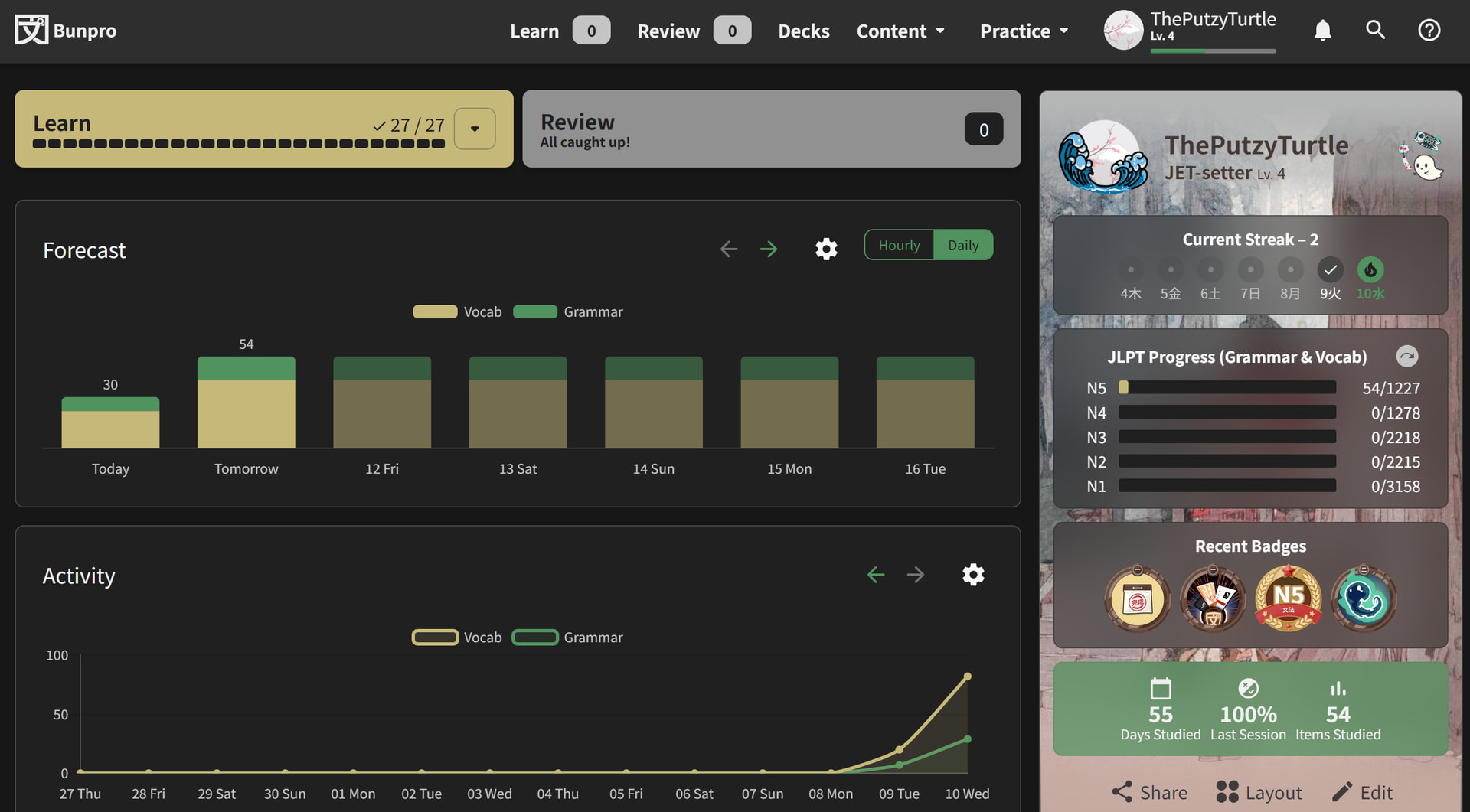Image resolution: width=1470 pixels, height=812 pixels.
Task: Click the N1 progress bar
Action: pos(1227,486)
